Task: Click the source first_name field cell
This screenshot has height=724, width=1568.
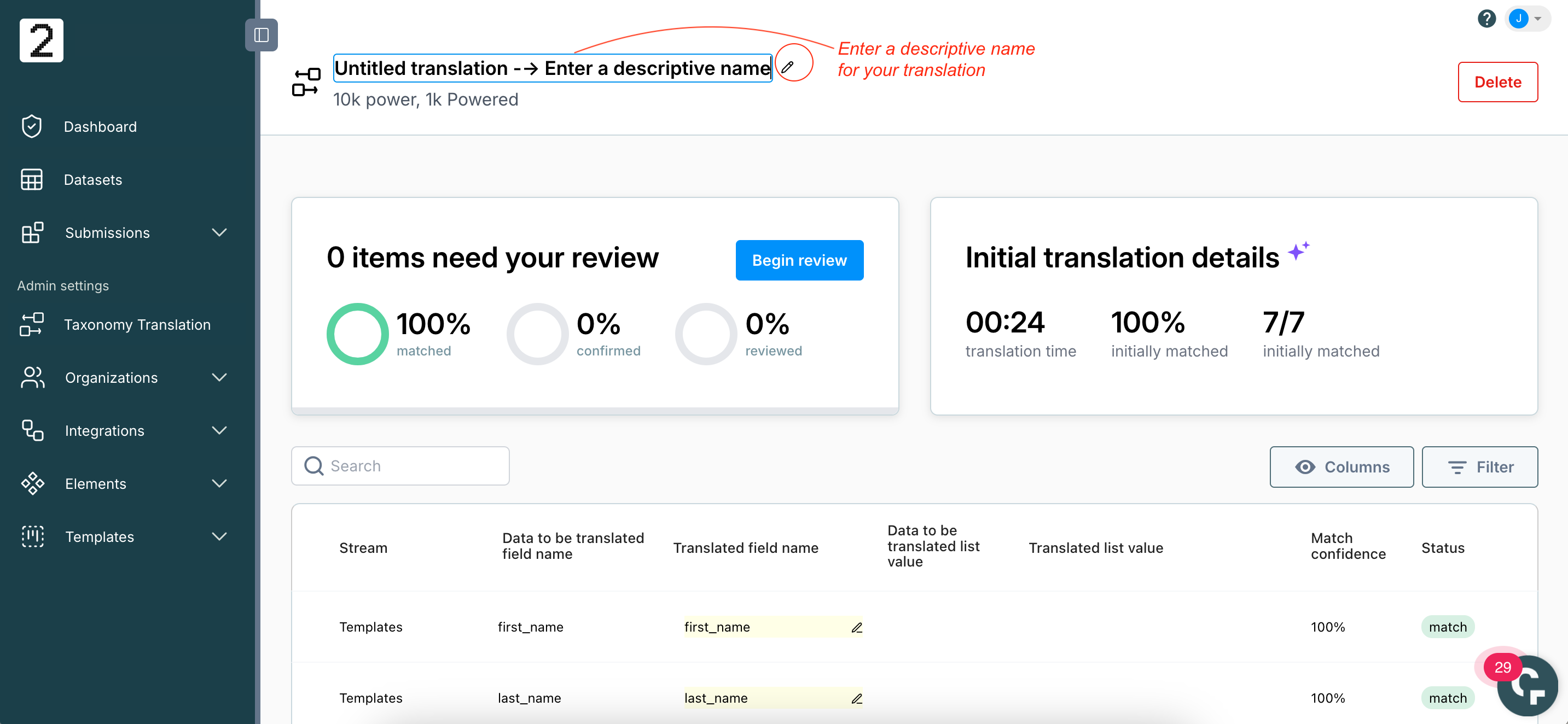Action: click(x=530, y=627)
